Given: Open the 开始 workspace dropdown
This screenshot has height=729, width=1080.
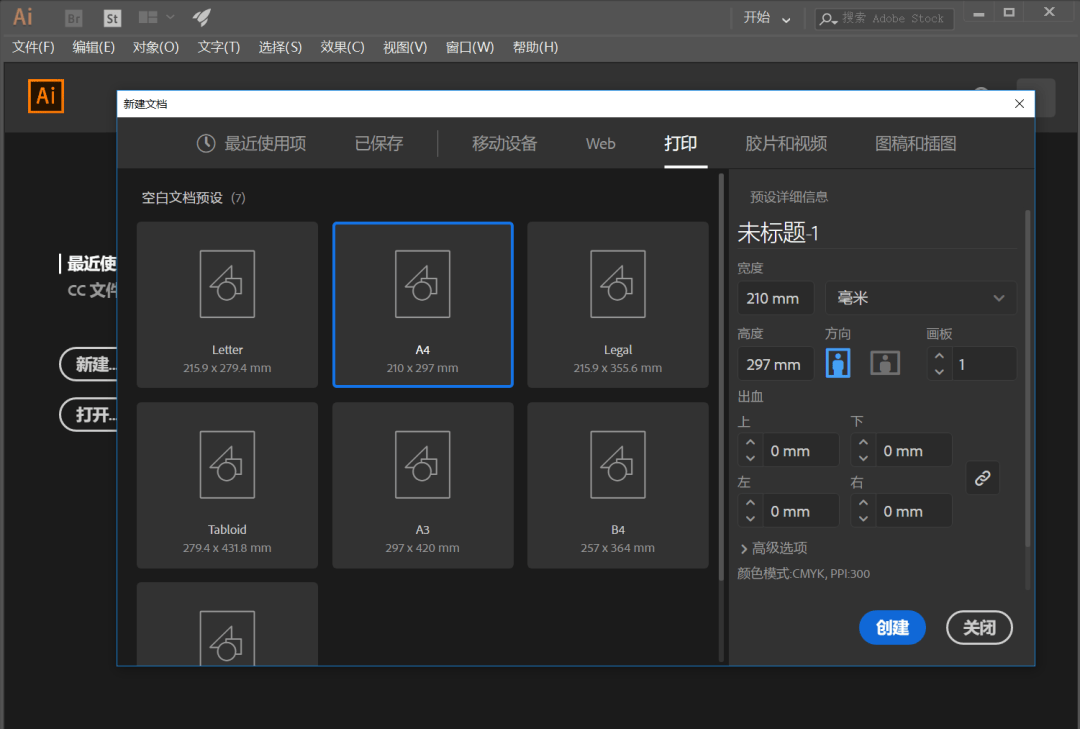Looking at the screenshot, I should coord(766,18).
